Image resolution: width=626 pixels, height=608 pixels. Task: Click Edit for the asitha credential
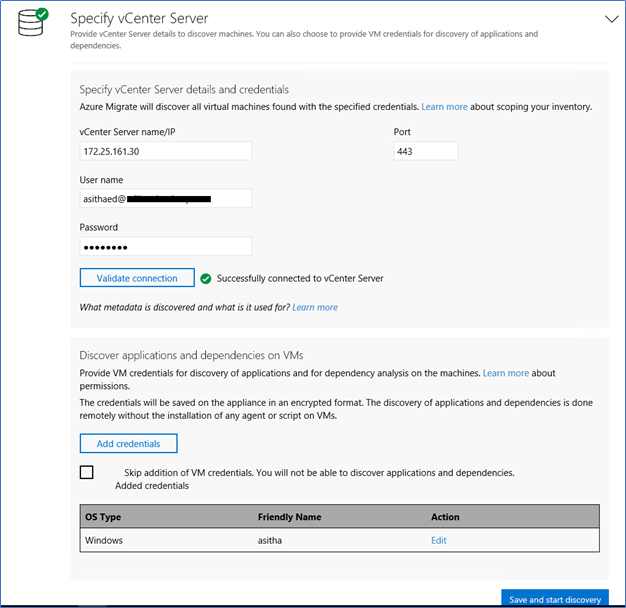(x=438, y=541)
